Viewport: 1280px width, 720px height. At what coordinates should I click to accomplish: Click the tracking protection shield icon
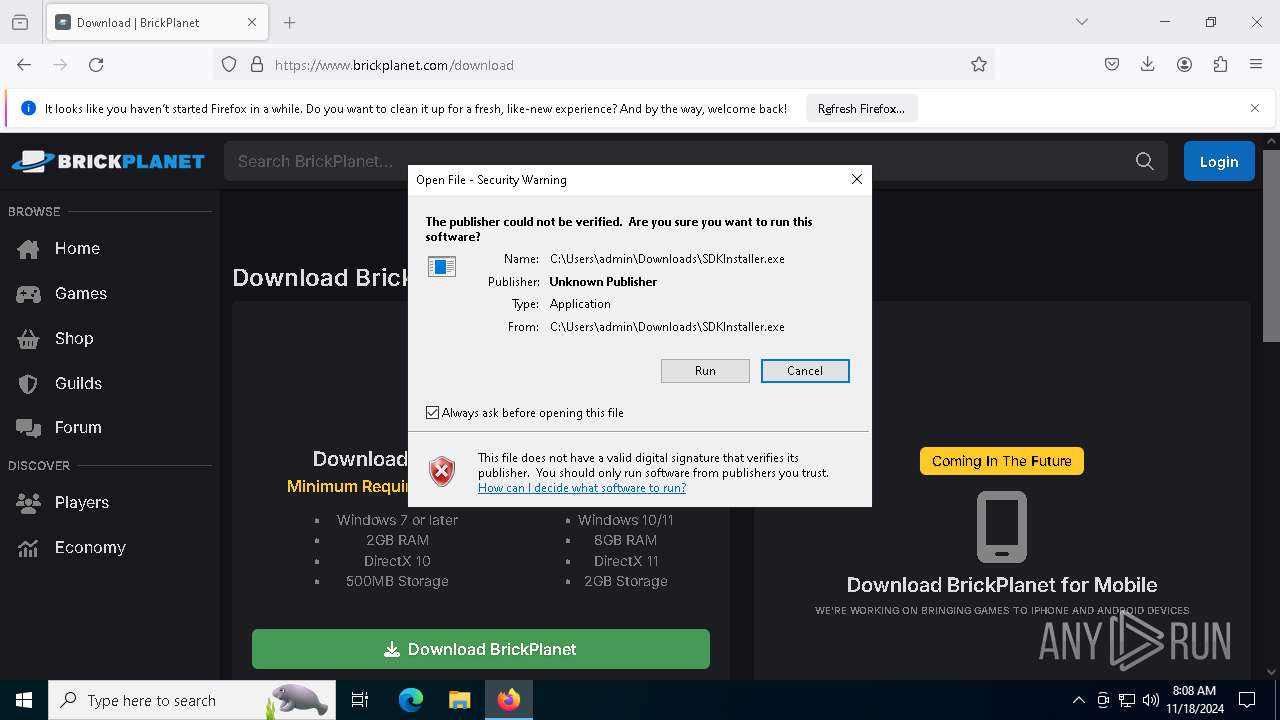(229, 64)
